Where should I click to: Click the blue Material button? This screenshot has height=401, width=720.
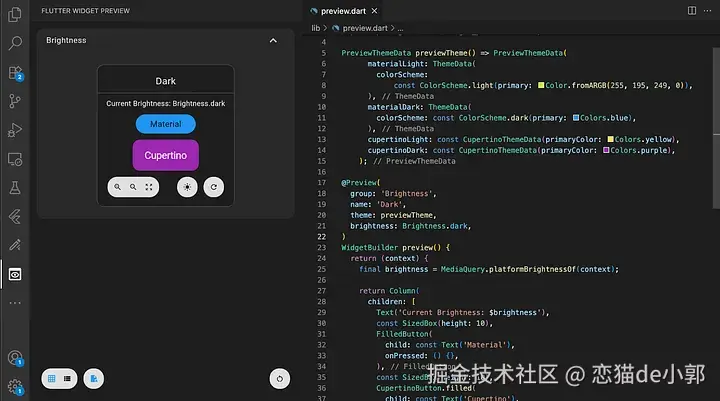click(x=166, y=124)
